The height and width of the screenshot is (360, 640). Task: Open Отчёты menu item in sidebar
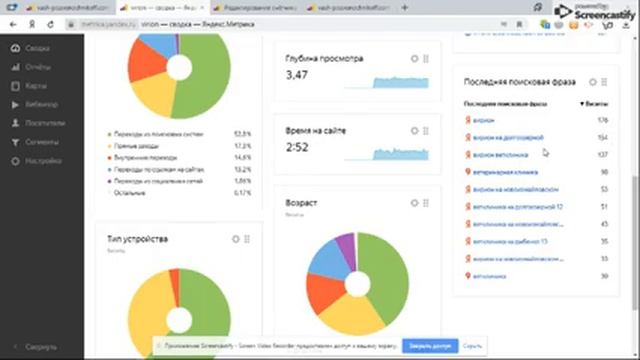pos(38,67)
